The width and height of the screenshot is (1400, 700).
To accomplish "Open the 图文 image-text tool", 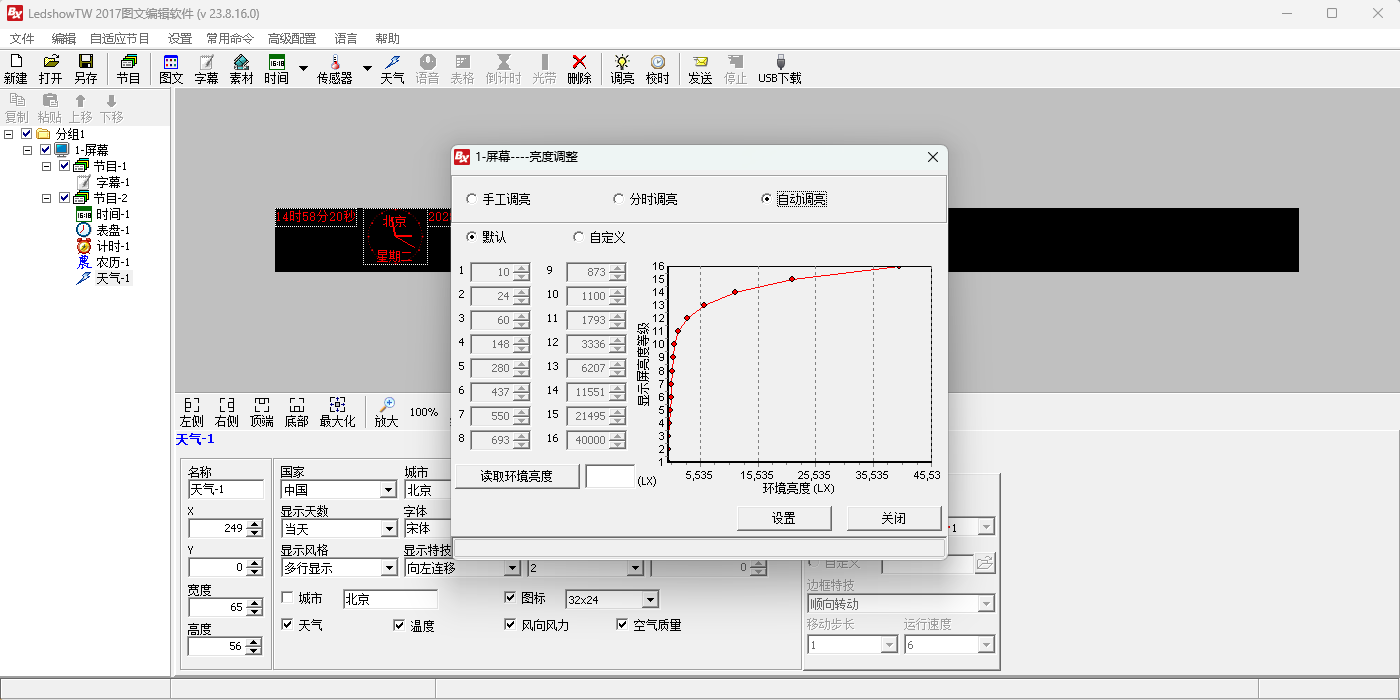I will coord(171,69).
